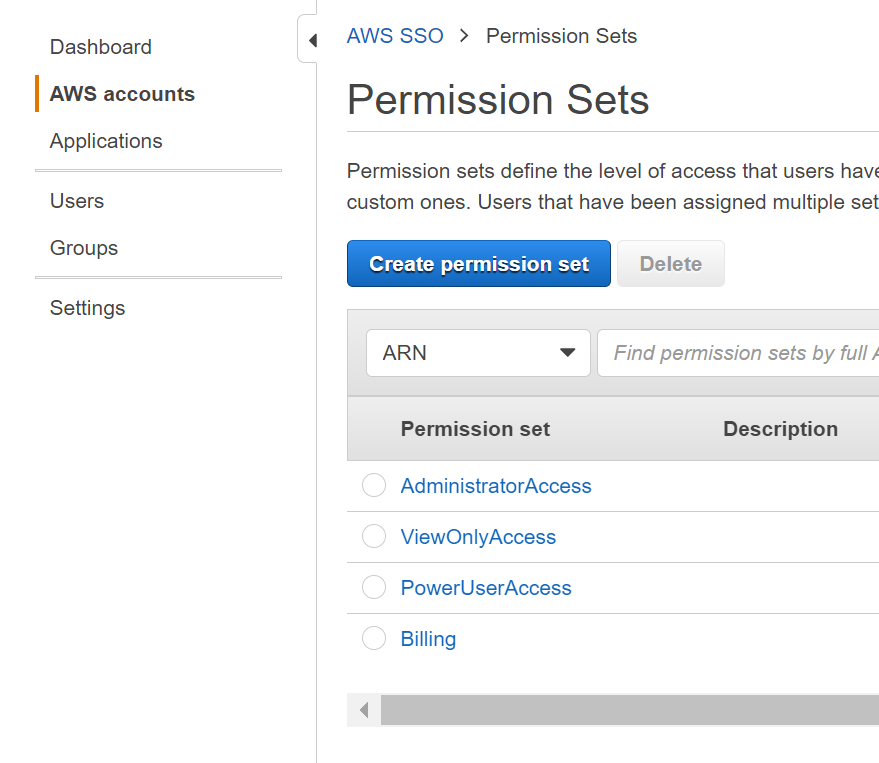Click the Description column header
The height and width of the screenshot is (763, 879).
pyautogui.click(x=780, y=429)
